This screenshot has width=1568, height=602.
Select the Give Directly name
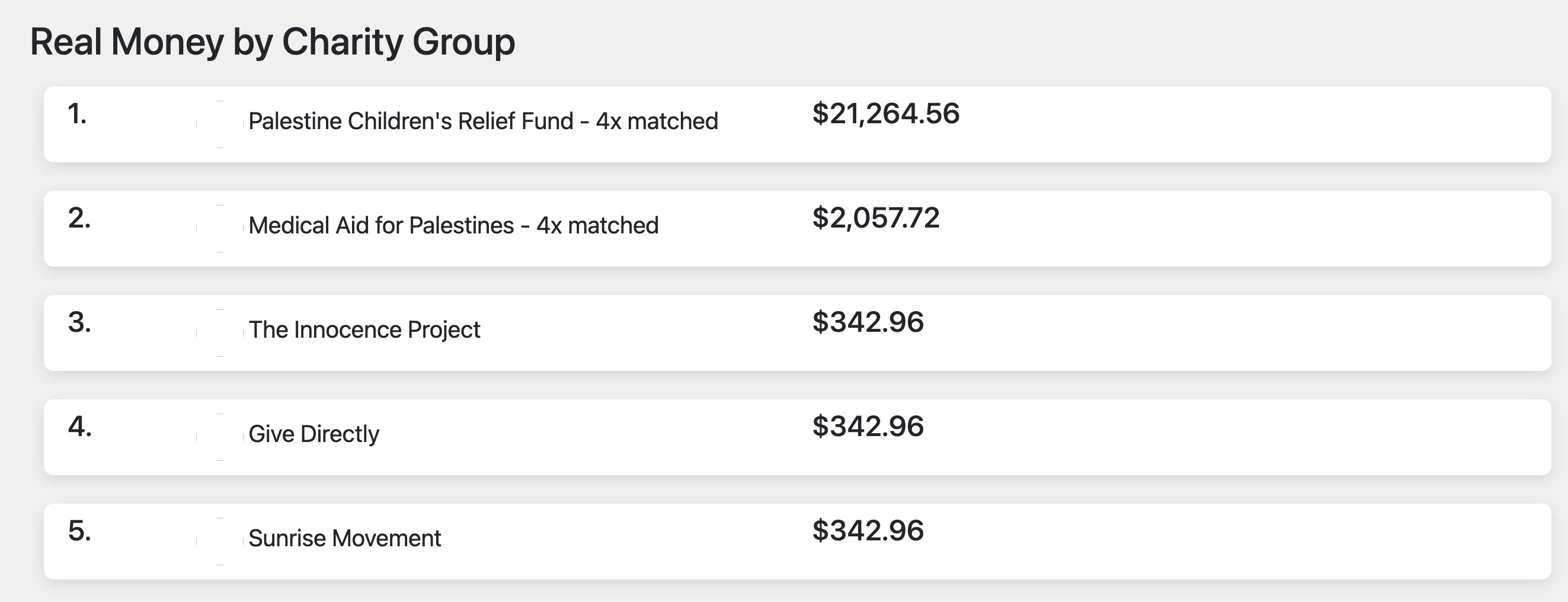click(x=313, y=434)
